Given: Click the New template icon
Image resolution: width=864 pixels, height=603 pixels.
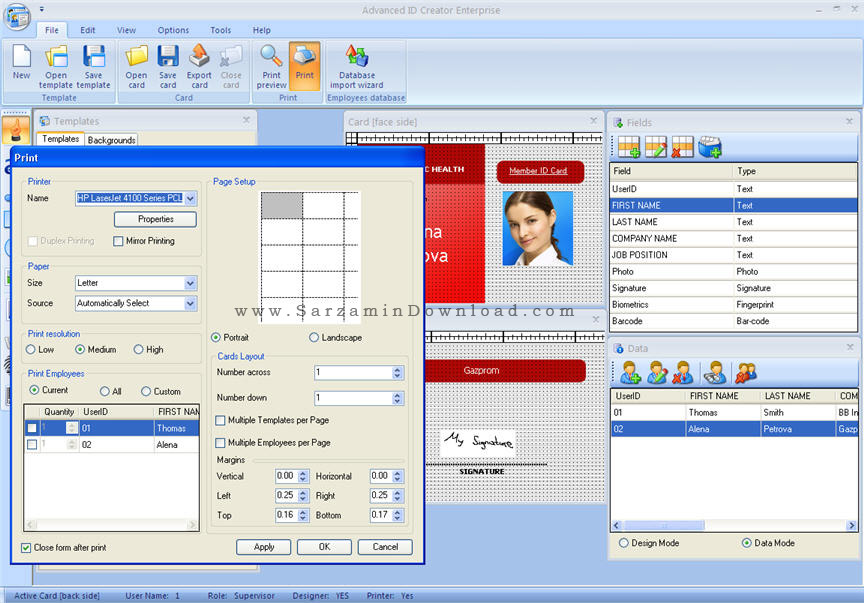Looking at the screenshot, I should [21, 62].
